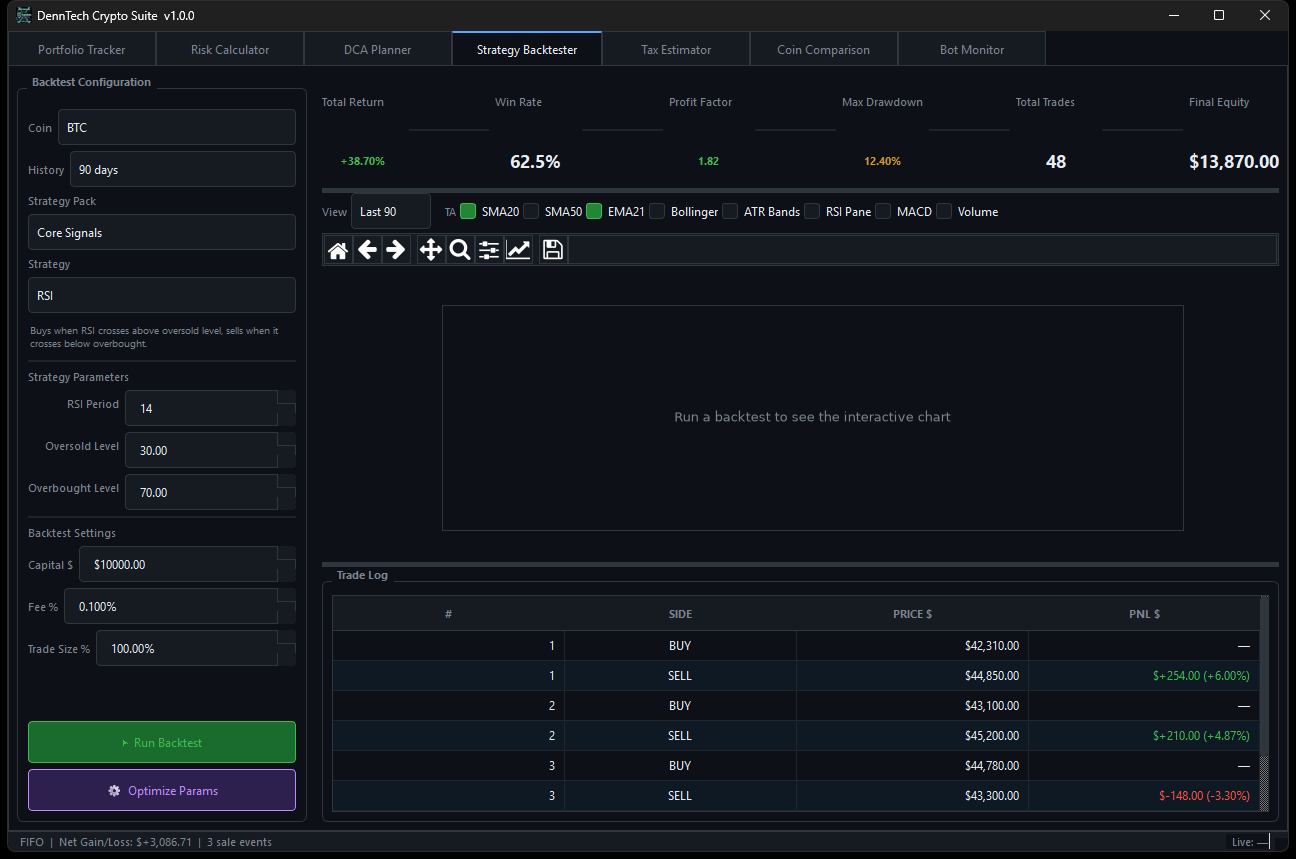Click Net Gain/Loss status bar text

pos(125,842)
